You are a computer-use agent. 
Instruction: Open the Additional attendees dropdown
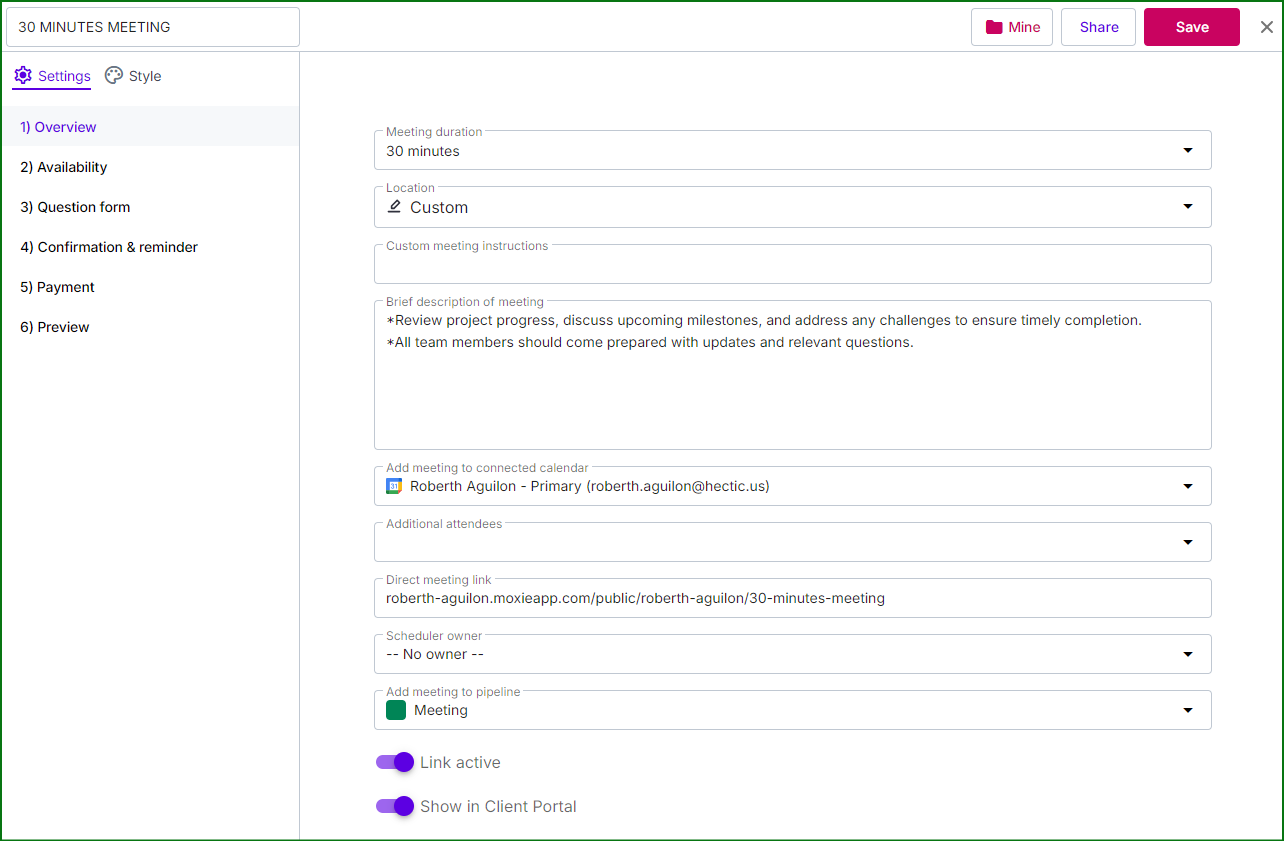point(1187,541)
